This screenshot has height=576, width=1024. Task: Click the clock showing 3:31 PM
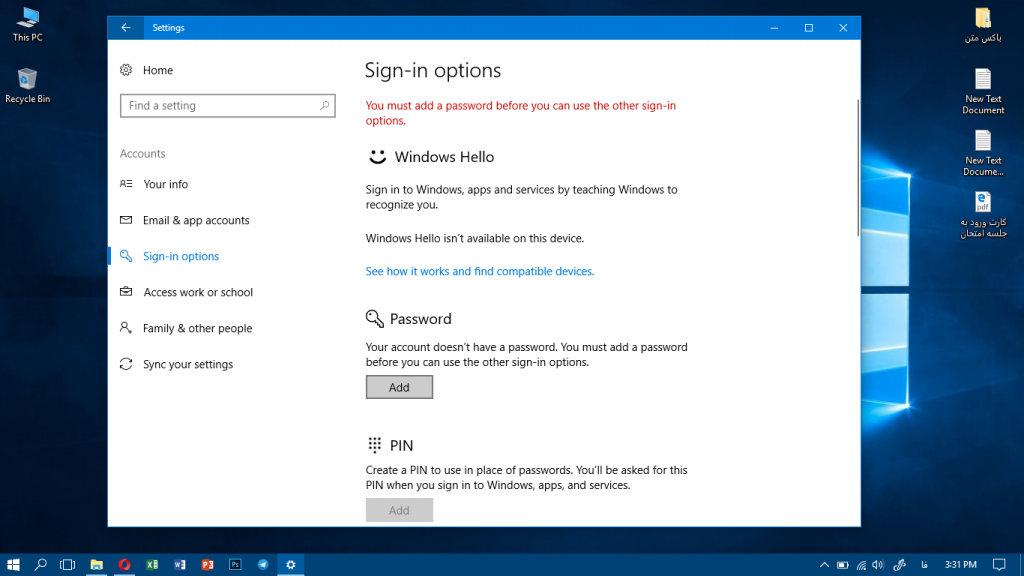click(x=961, y=565)
